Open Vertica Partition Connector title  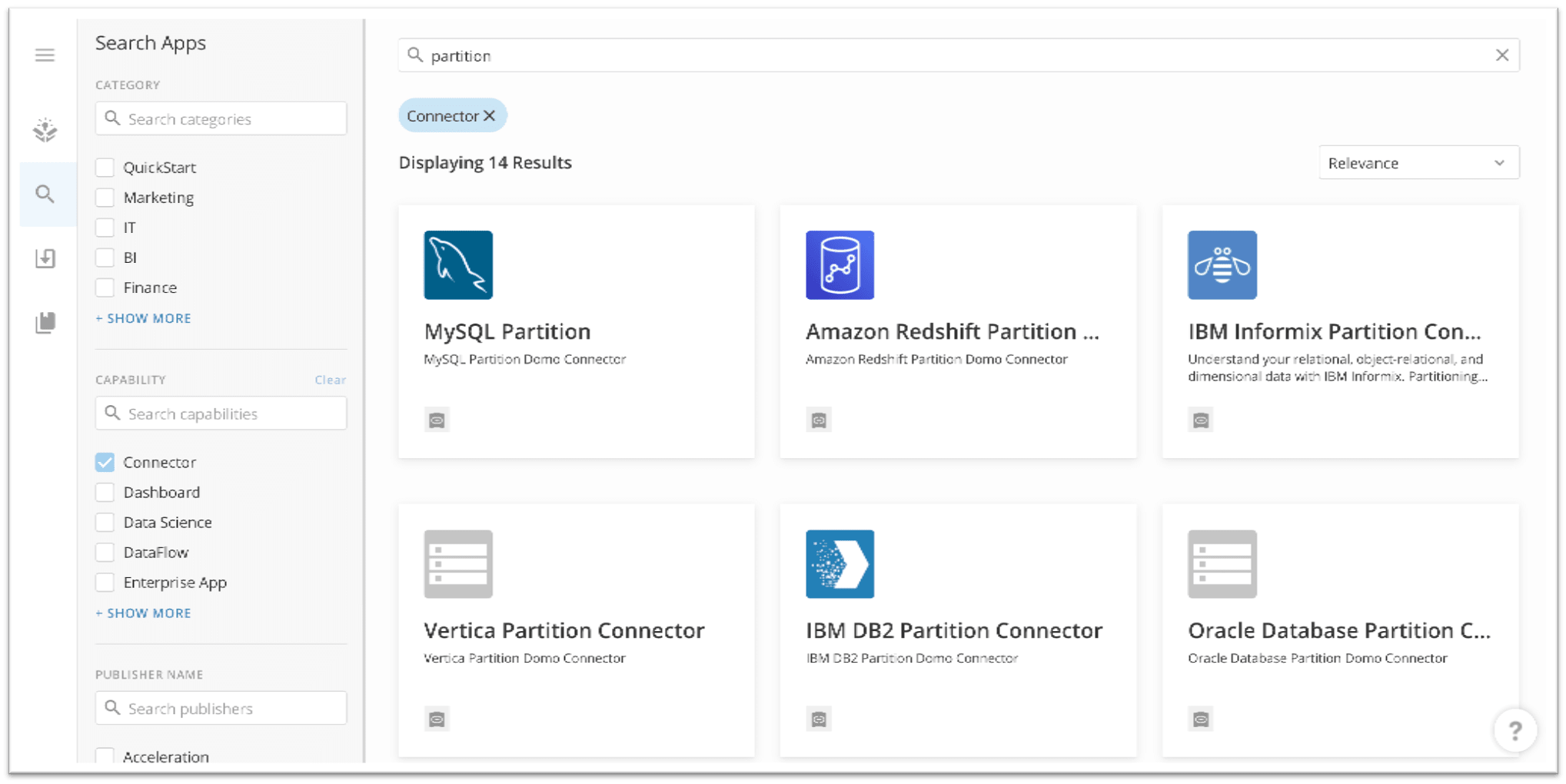pos(564,630)
